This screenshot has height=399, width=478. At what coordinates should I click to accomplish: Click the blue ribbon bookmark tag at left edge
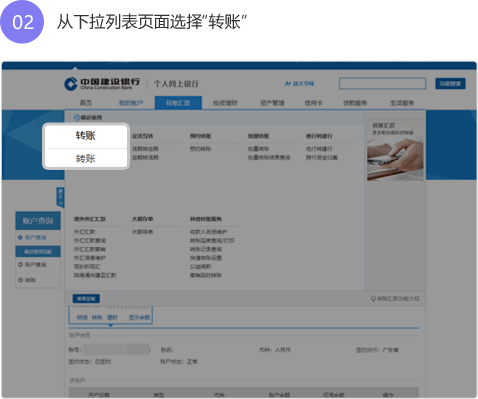60,197
